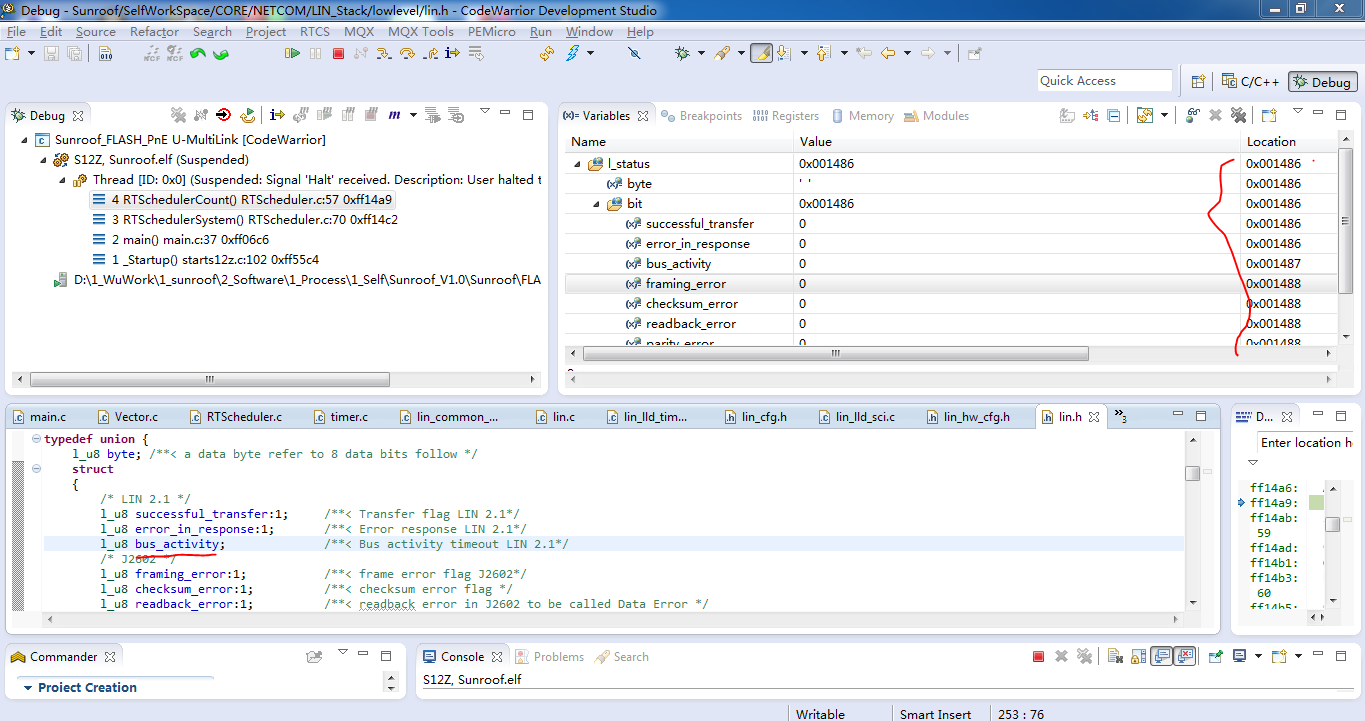Viewport: 1365px width, 721px height.
Task: Step Into the current function
Action: click(384, 52)
